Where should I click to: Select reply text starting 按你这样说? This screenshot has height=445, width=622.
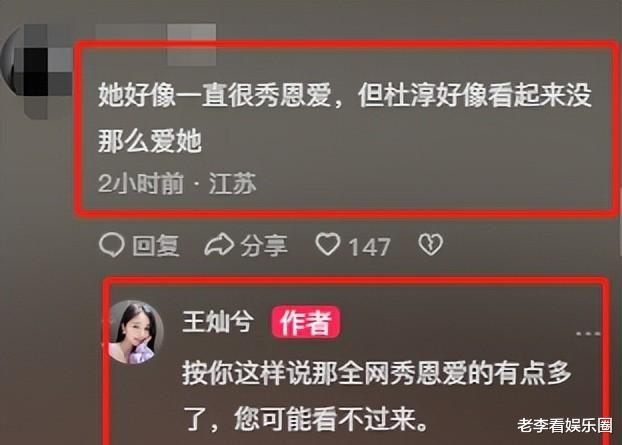tap(376, 396)
